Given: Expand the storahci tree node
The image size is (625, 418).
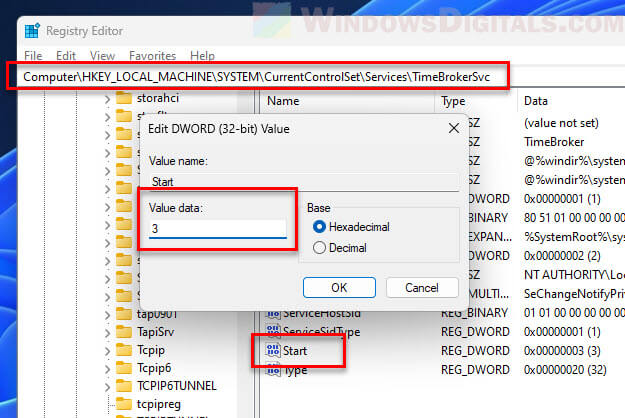Looking at the screenshot, I should click(x=107, y=99).
